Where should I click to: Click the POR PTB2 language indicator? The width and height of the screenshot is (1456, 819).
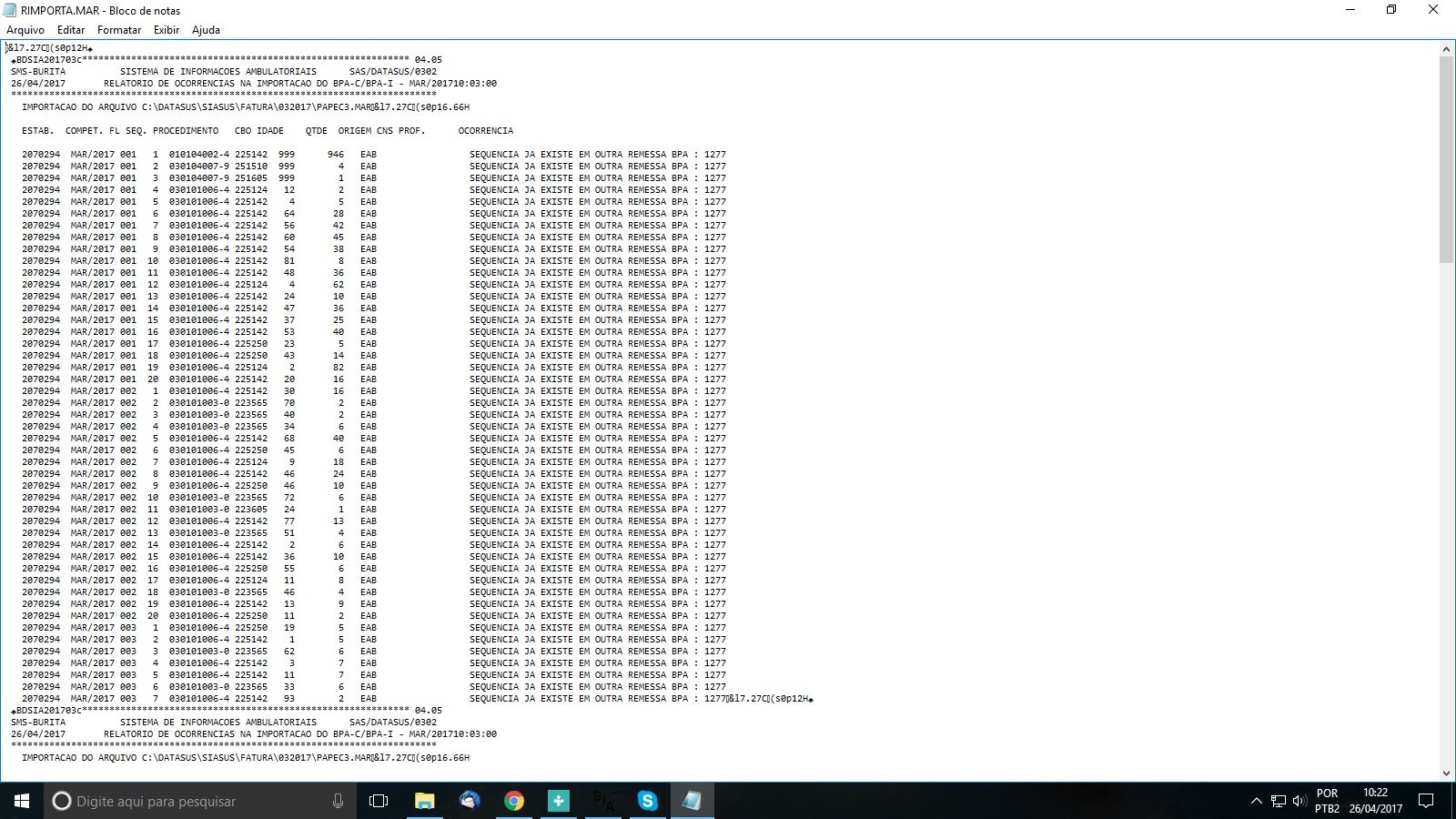point(1327,801)
